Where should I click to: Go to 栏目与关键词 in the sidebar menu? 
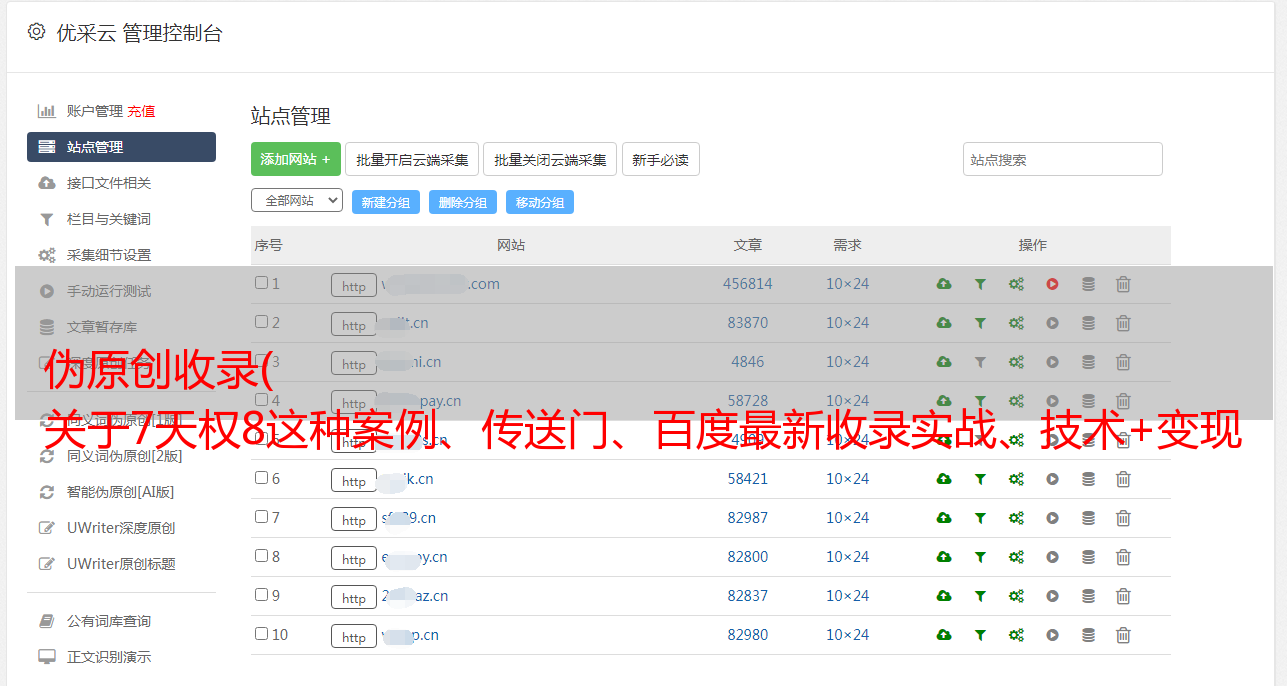tap(108, 219)
